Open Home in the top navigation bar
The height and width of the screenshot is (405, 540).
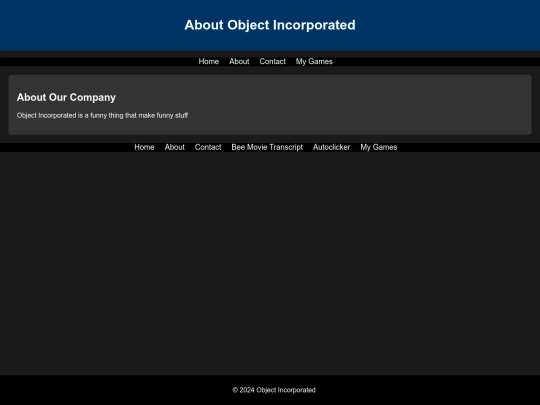209,62
